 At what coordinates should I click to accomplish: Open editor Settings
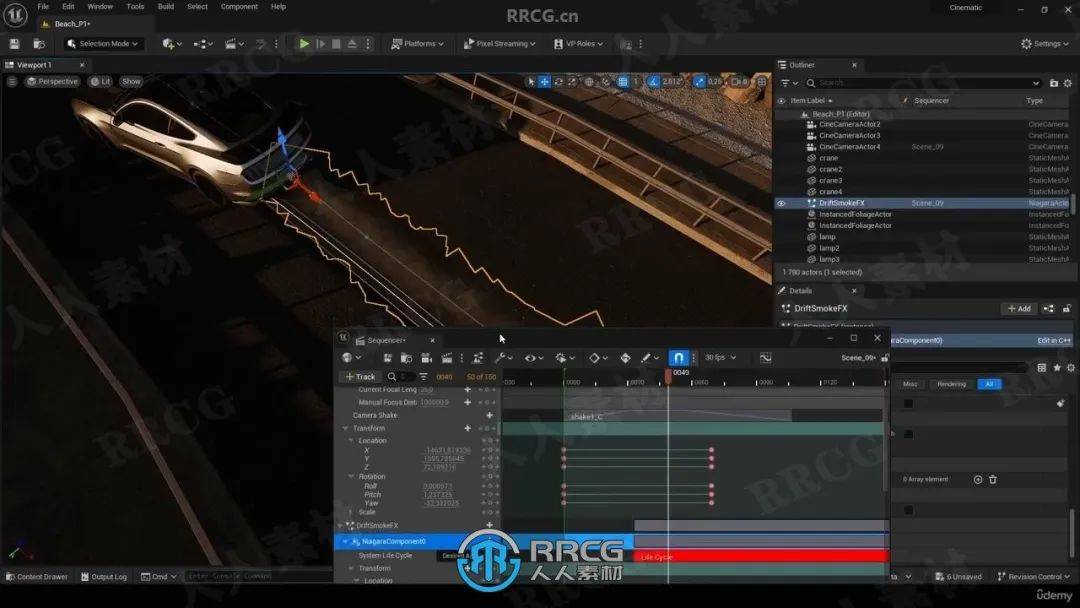(x=1044, y=43)
